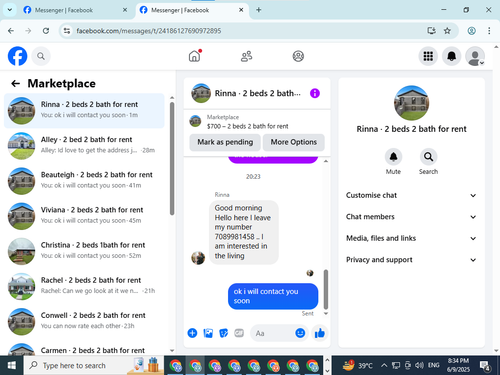The image size is (500, 375).
Task: Click More Options button
Action: point(293,142)
